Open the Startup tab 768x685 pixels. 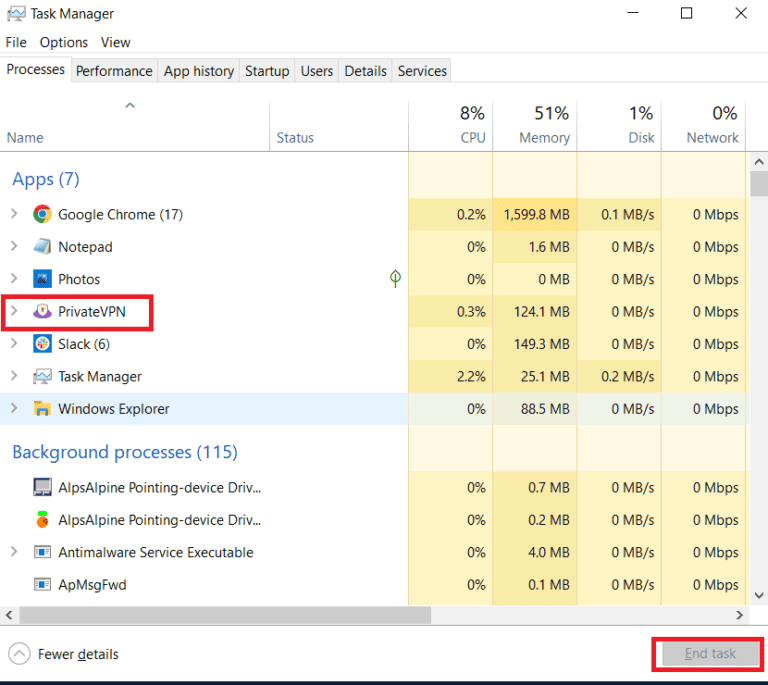(x=267, y=71)
